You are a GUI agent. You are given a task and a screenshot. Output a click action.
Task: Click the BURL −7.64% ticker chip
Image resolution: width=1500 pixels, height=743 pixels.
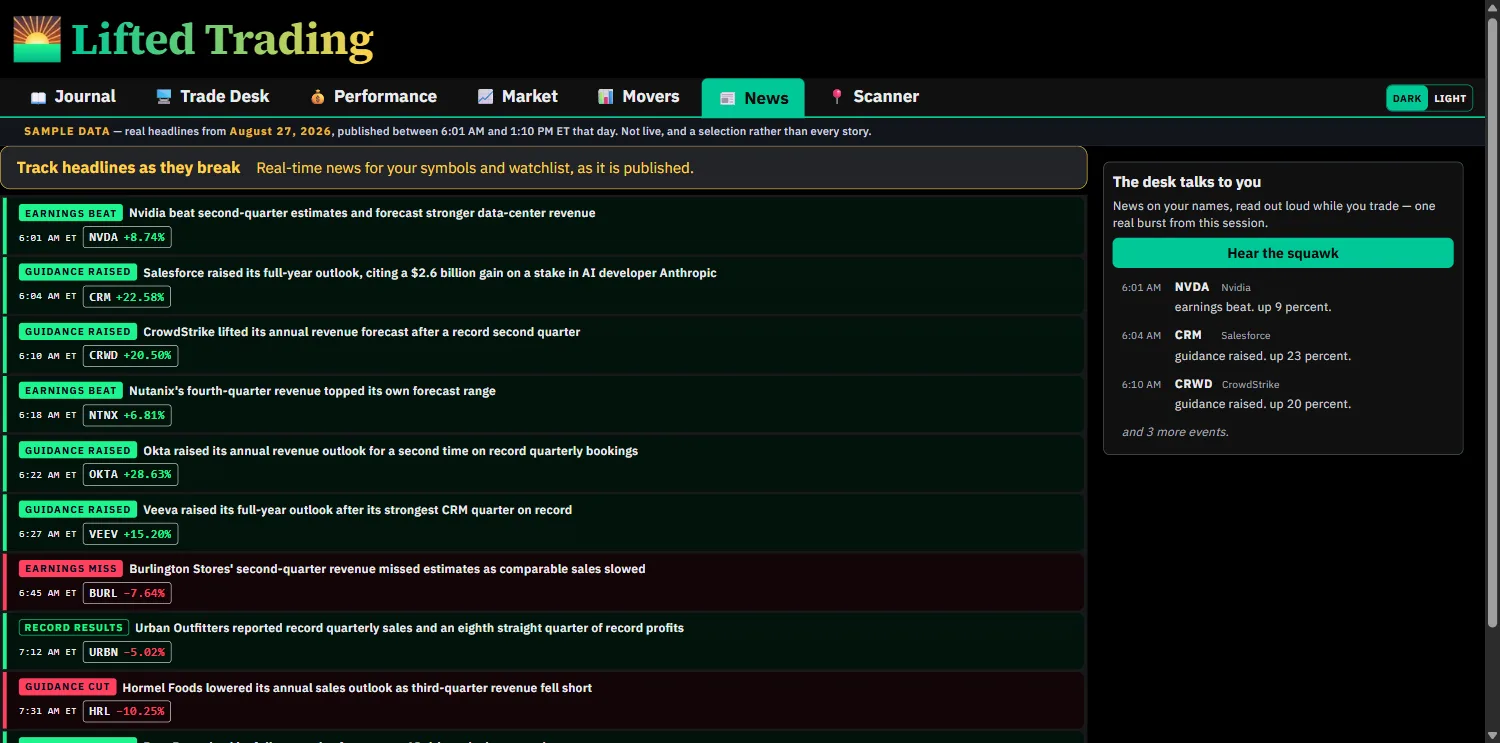coord(127,593)
